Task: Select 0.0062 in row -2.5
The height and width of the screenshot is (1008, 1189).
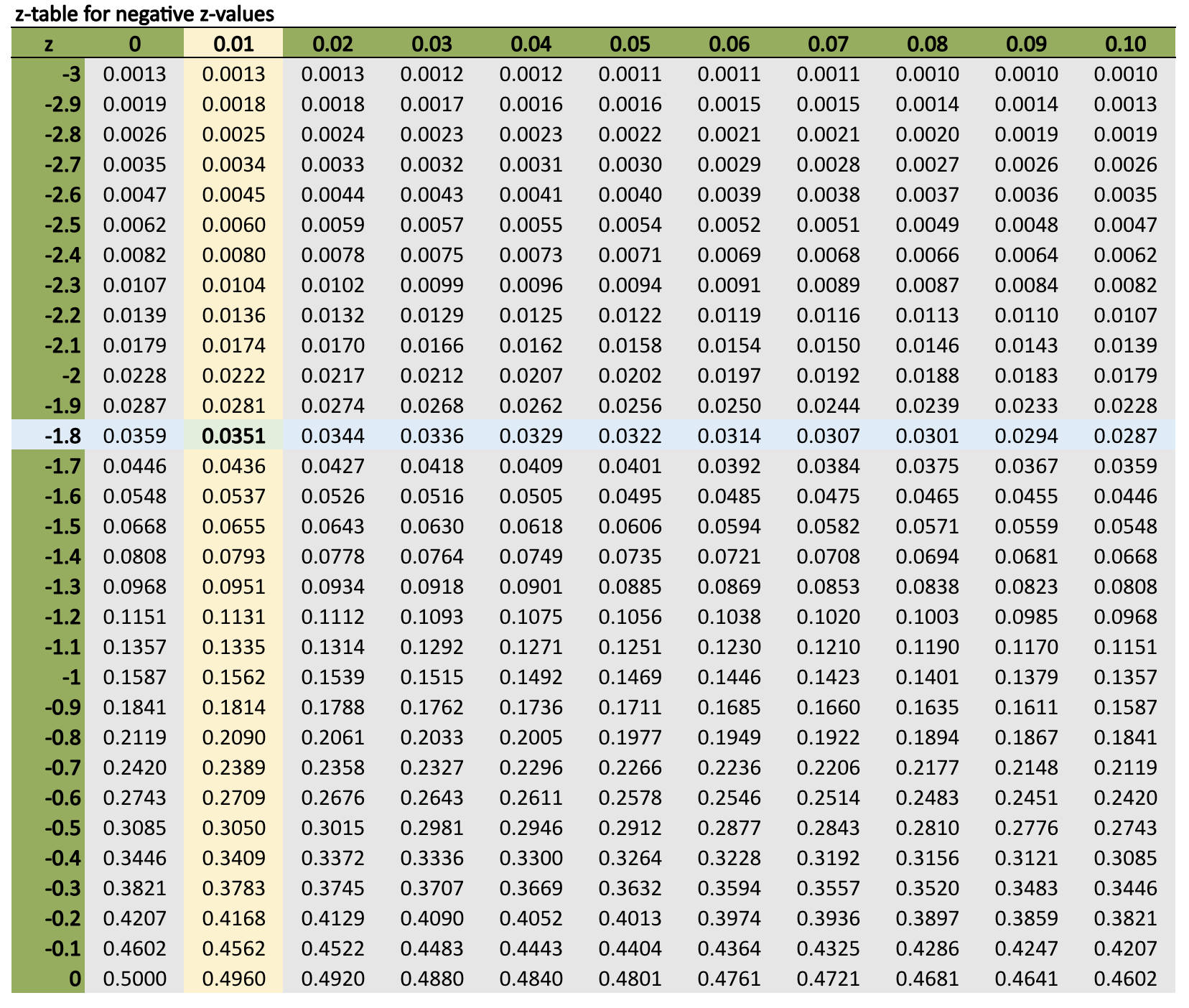Action: click(x=134, y=225)
